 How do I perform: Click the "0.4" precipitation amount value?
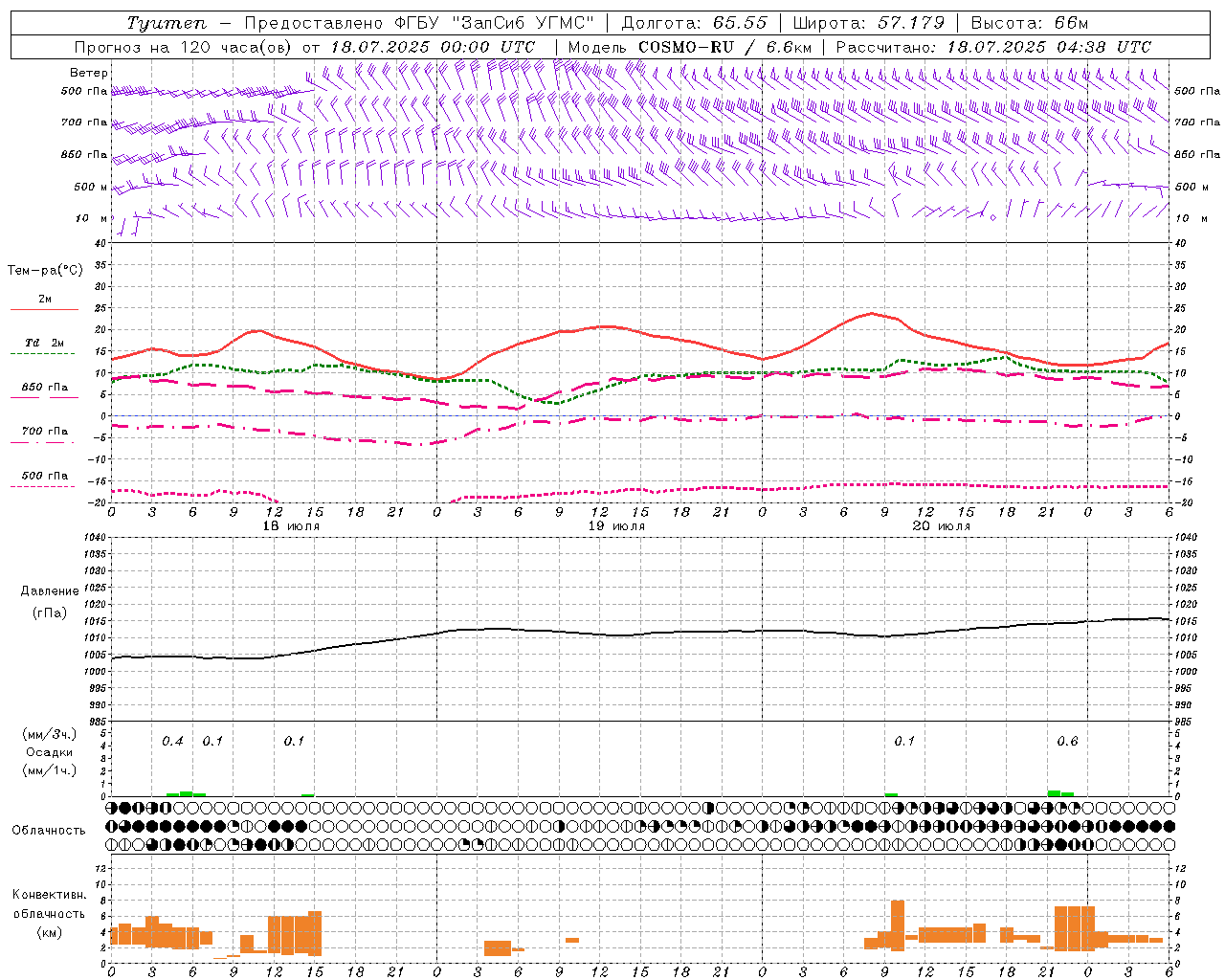pyautogui.click(x=172, y=741)
